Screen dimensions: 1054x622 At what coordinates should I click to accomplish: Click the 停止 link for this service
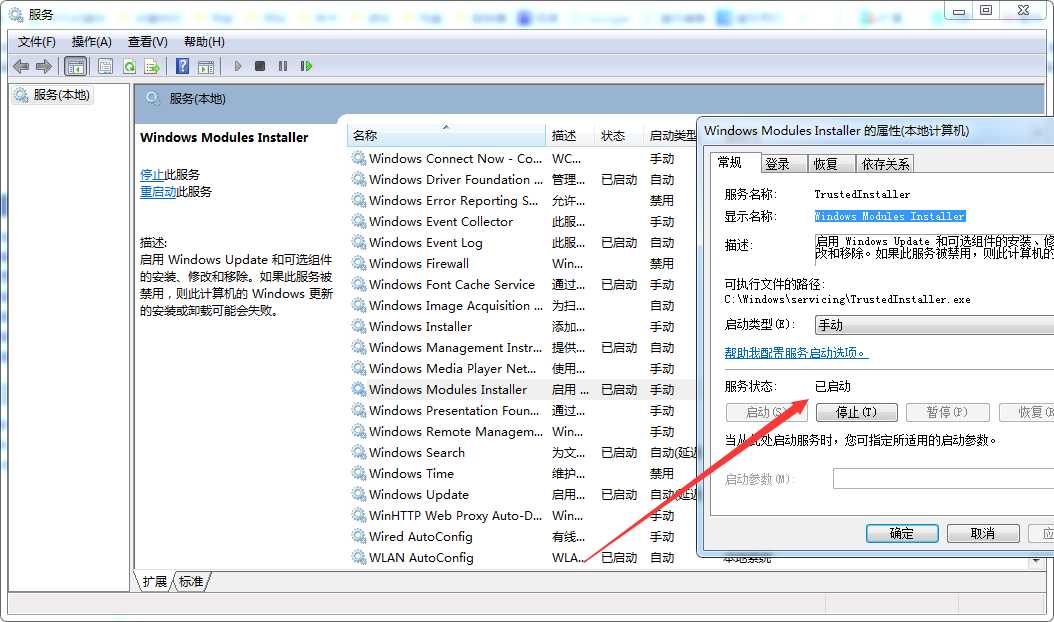(152, 174)
